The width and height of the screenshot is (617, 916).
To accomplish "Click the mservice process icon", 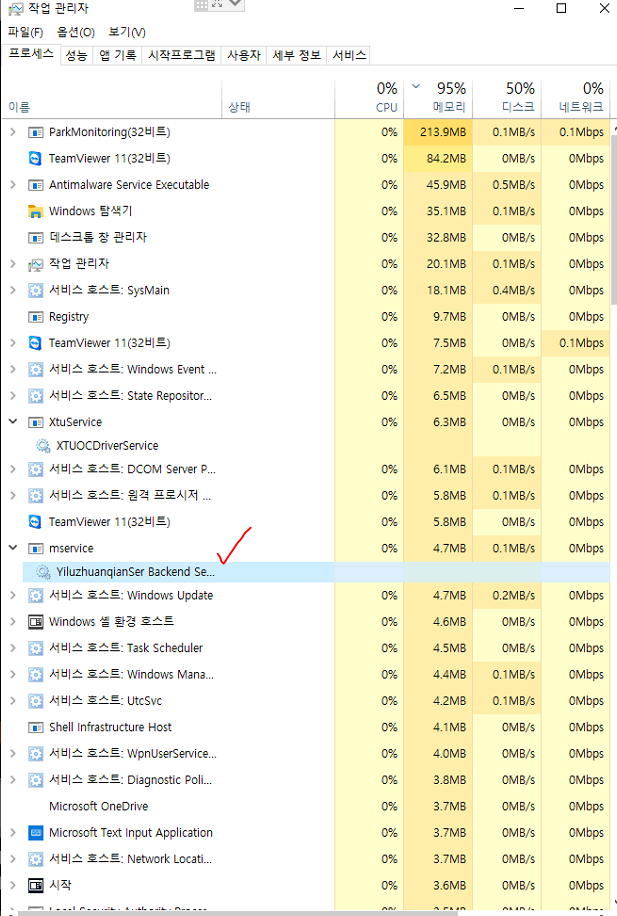I will [x=36, y=549].
